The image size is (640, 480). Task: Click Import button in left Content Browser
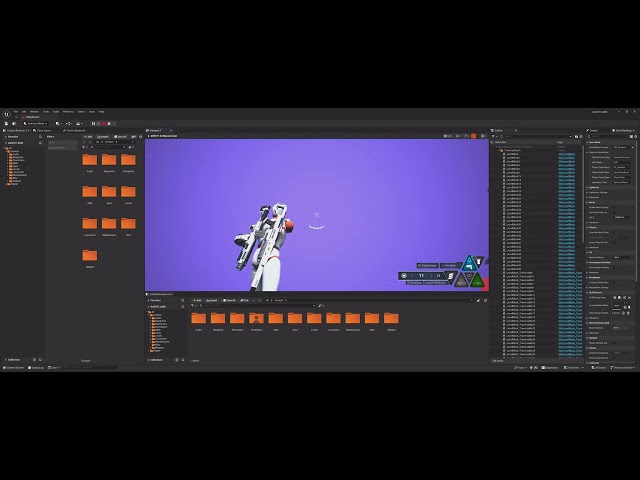tap(102, 137)
